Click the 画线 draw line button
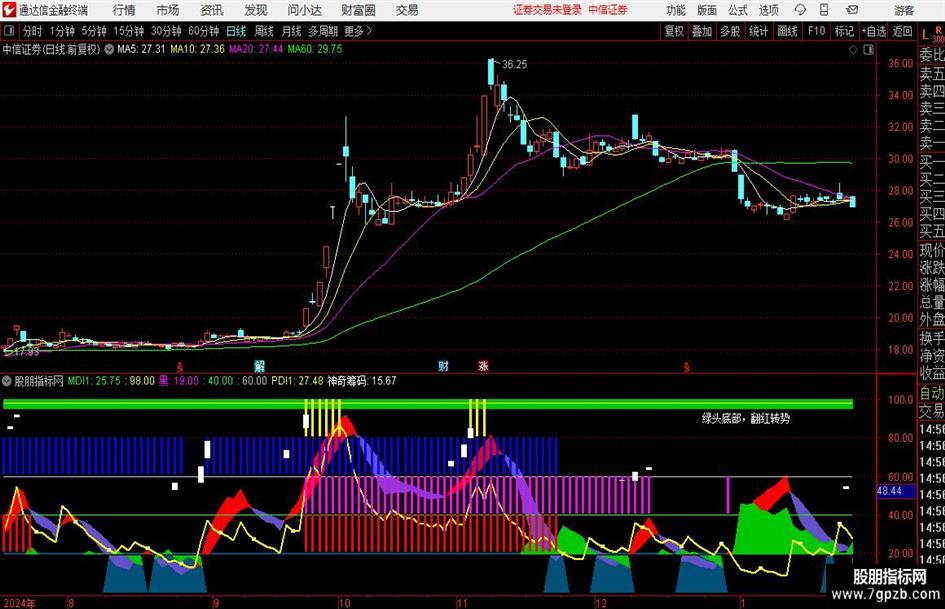This screenshot has height=609, width=945. (x=788, y=31)
